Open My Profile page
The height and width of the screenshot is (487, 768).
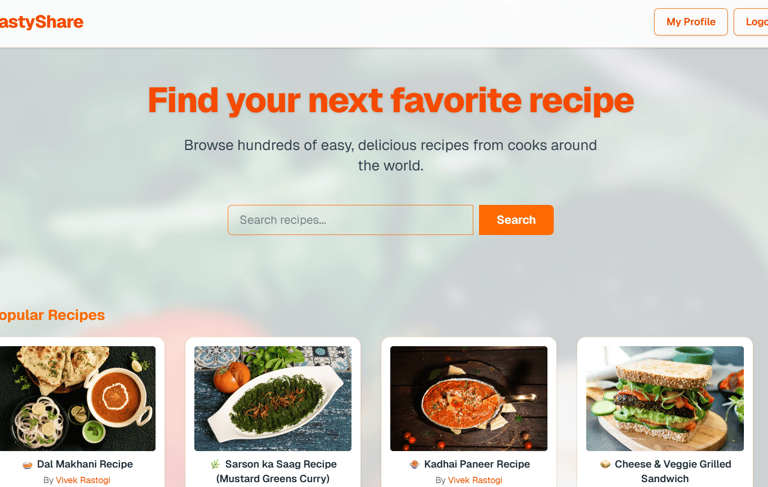[x=691, y=22]
